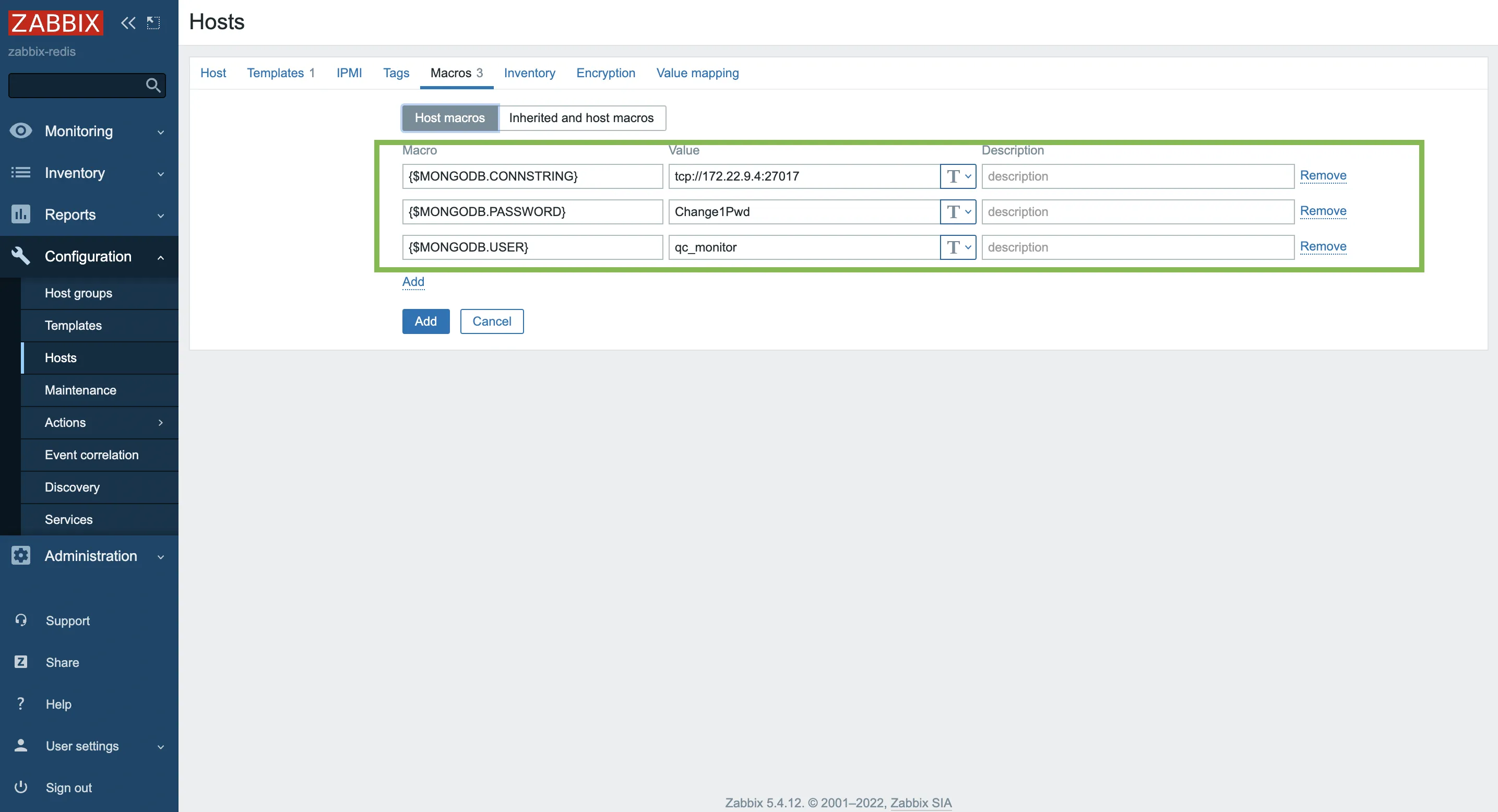The width and height of the screenshot is (1498, 812).
Task: Click the Inventory list icon
Action: pyautogui.click(x=21, y=173)
